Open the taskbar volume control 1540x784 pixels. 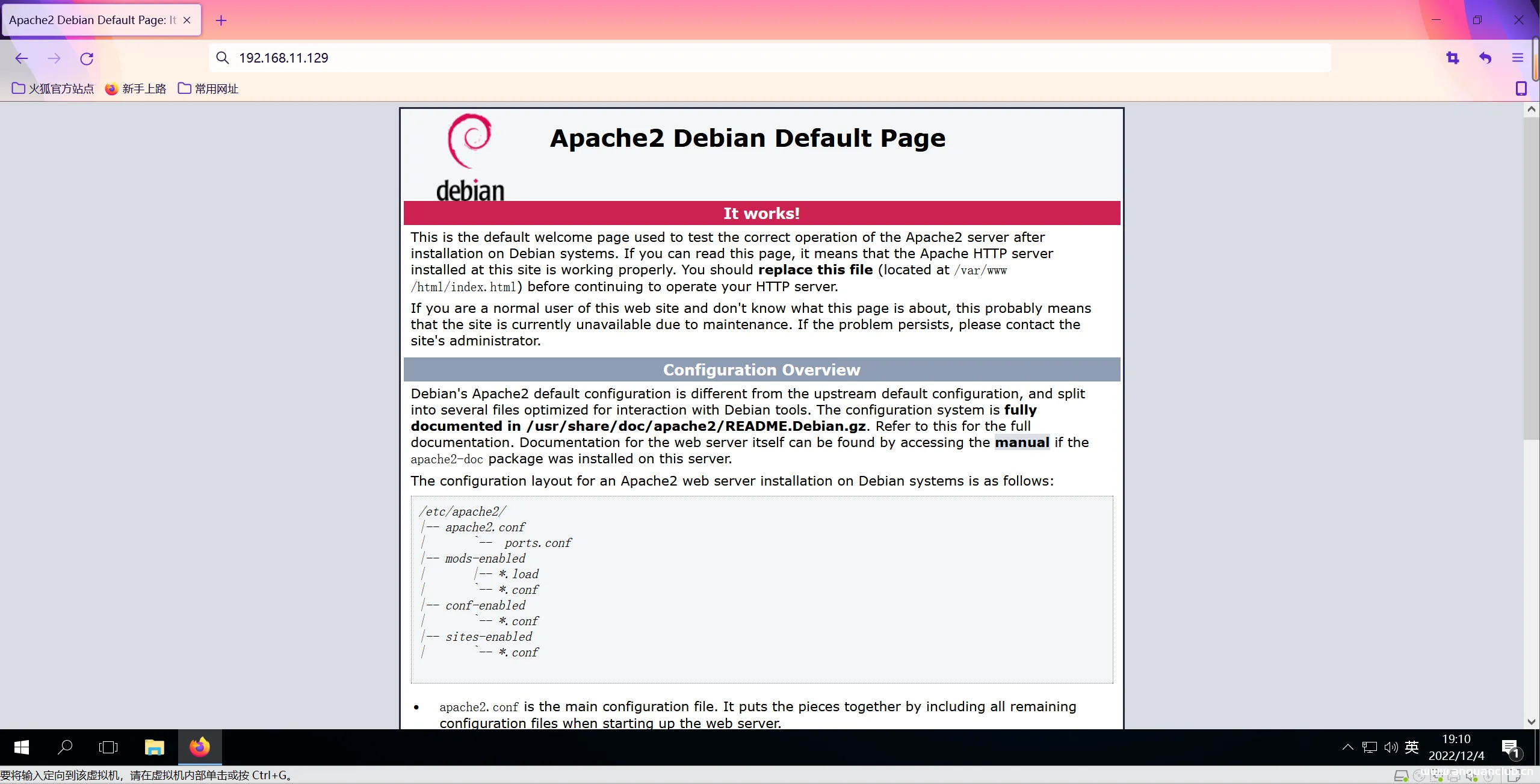coord(1390,747)
